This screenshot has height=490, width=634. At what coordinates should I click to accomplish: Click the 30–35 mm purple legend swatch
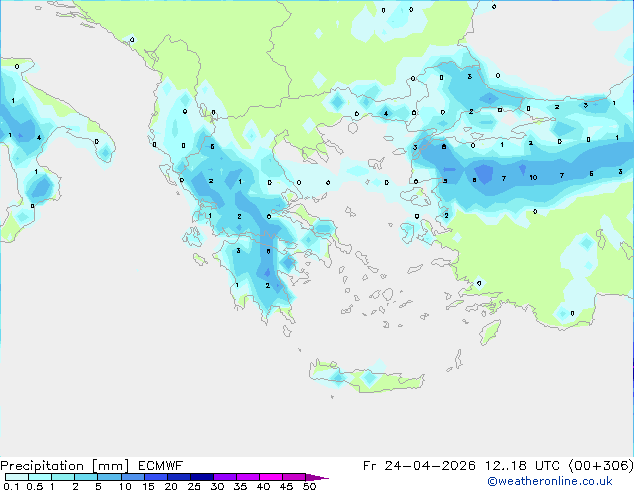225,477
